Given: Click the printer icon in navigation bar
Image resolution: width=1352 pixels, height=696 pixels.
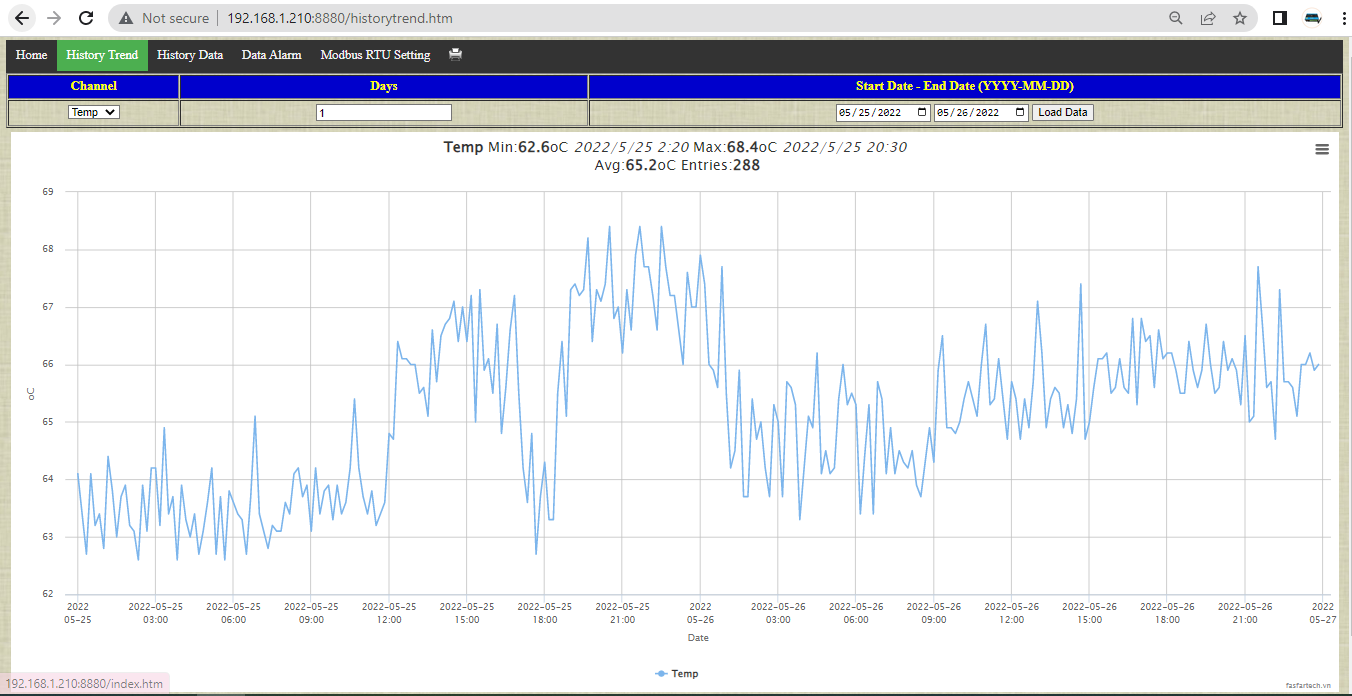Looking at the screenshot, I should [x=455, y=55].
